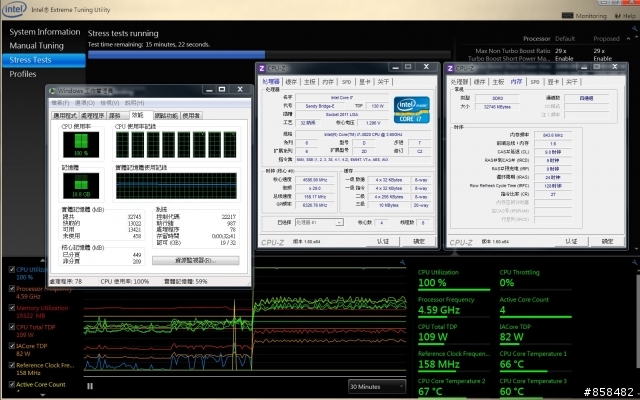Click the CPU Core Temperature 1 66 °C tile

click(x=536, y=361)
